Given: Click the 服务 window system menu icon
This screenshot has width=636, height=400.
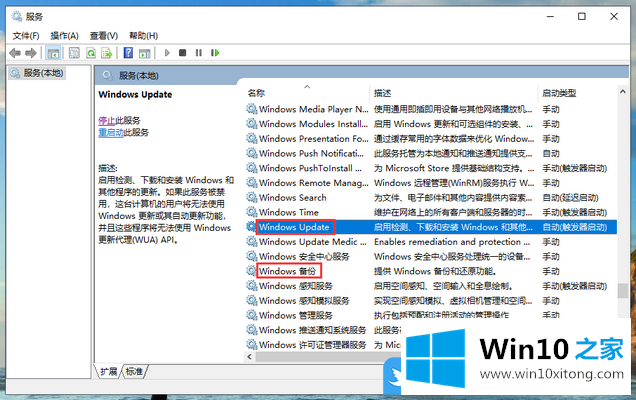Looking at the screenshot, I should [17, 16].
